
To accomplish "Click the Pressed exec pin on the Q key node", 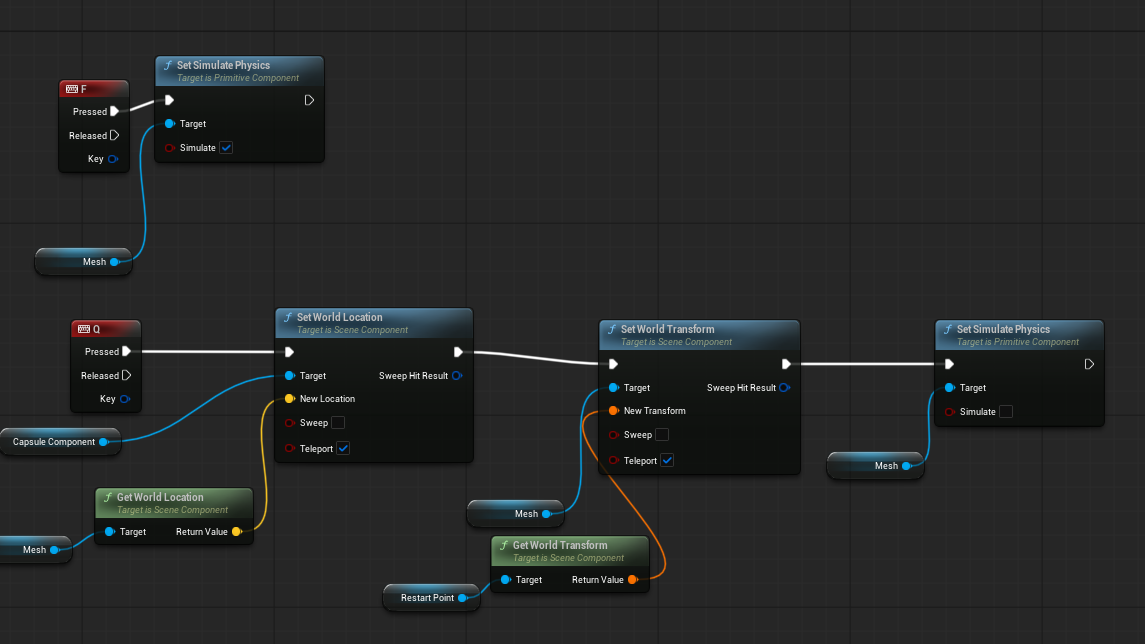I will click(x=126, y=351).
